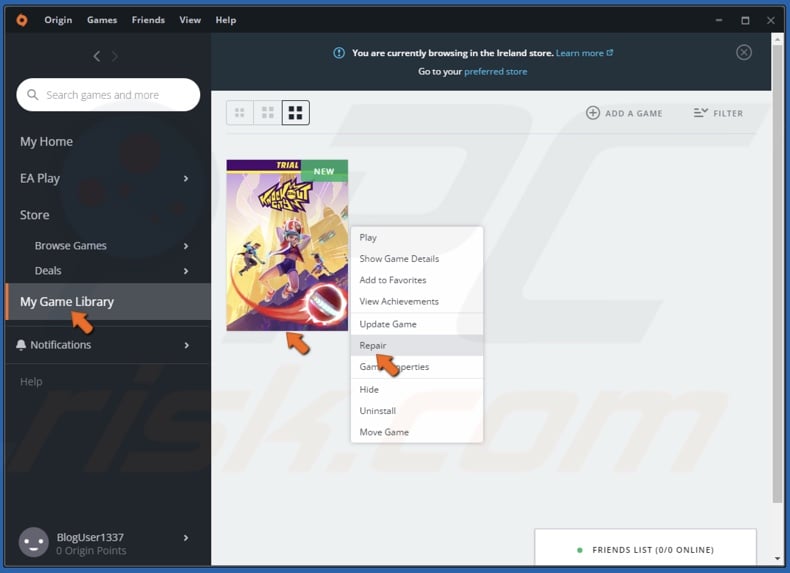Switch to large grid view
The width and height of the screenshot is (790, 573).
point(296,112)
